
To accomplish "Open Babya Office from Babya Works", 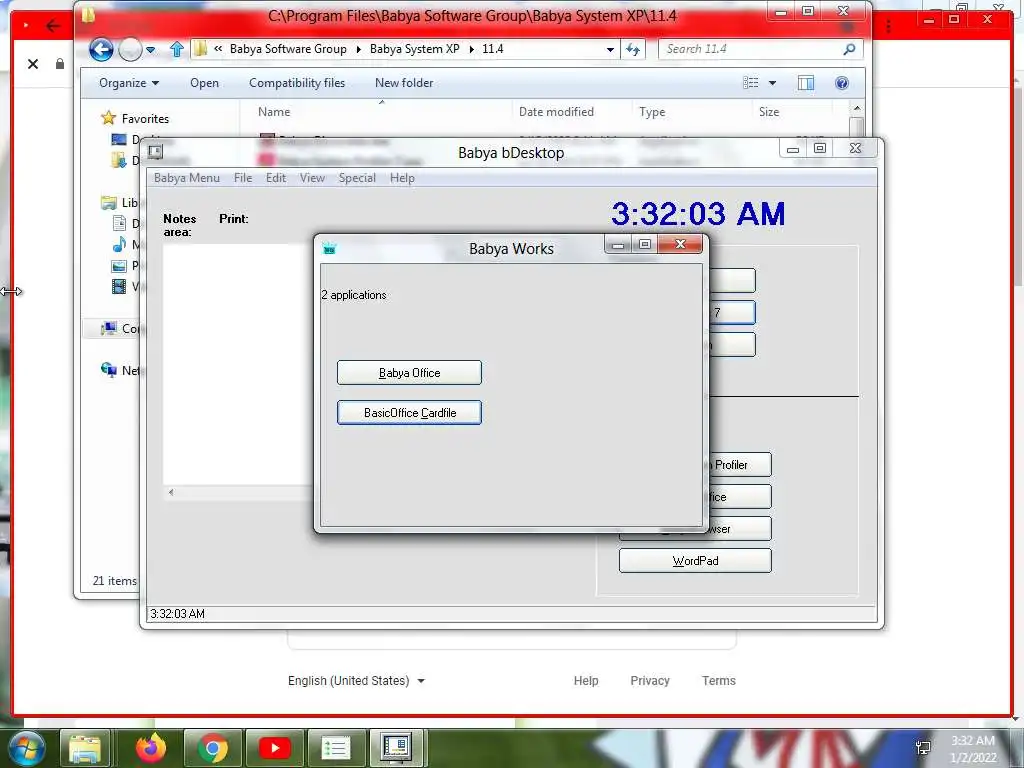I will click(x=409, y=373).
